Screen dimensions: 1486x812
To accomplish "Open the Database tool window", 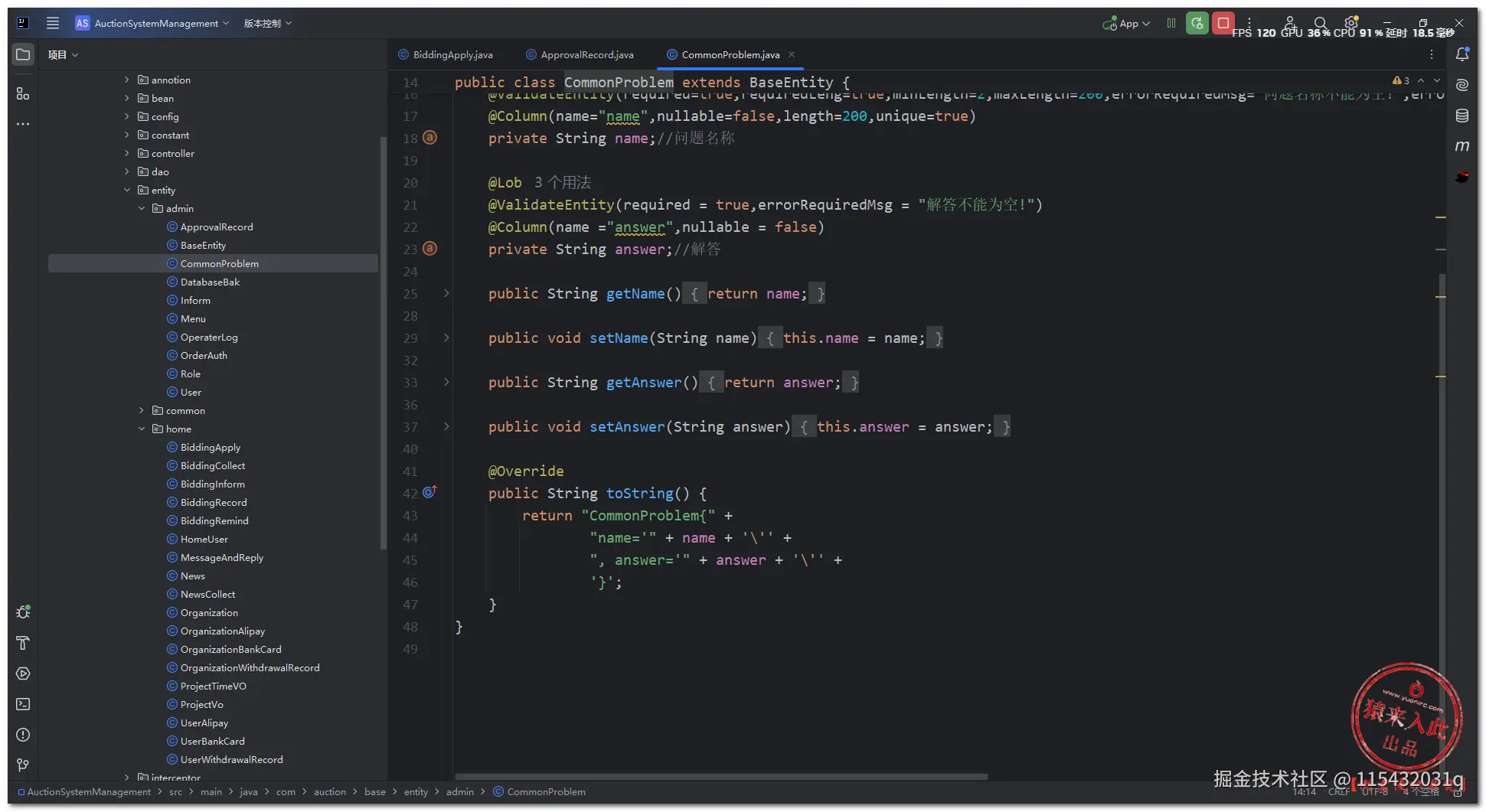I will click(x=1462, y=116).
